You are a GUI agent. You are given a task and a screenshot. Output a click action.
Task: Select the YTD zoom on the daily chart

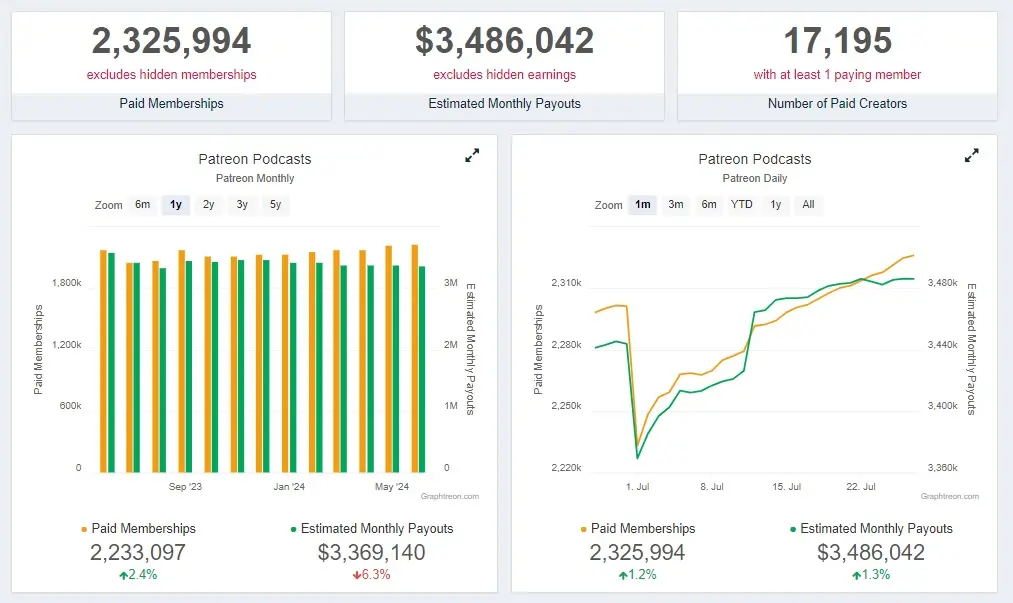pyautogui.click(x=742, y=204)
